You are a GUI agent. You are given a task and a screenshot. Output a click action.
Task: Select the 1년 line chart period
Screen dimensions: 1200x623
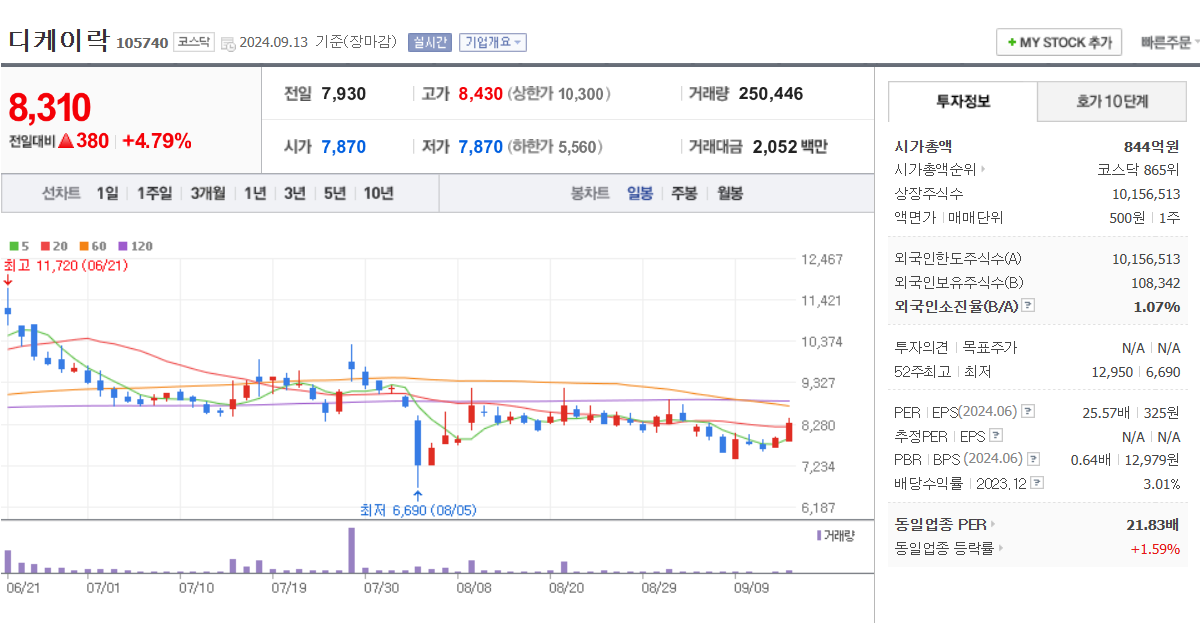[x=255, y=193]
